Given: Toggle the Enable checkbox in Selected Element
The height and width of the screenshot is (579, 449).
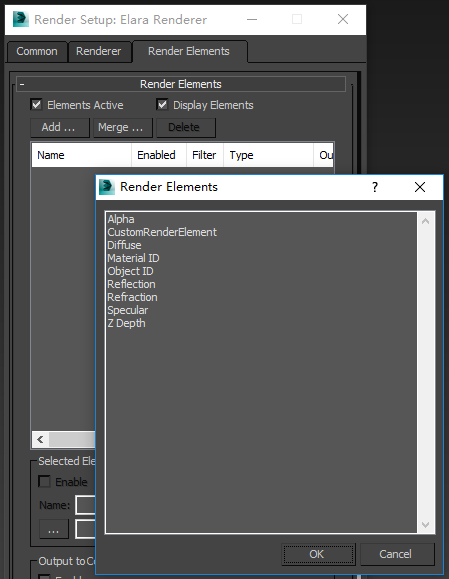Looking at the screenshot, I should pyautogui.click(x=44, y=482).
